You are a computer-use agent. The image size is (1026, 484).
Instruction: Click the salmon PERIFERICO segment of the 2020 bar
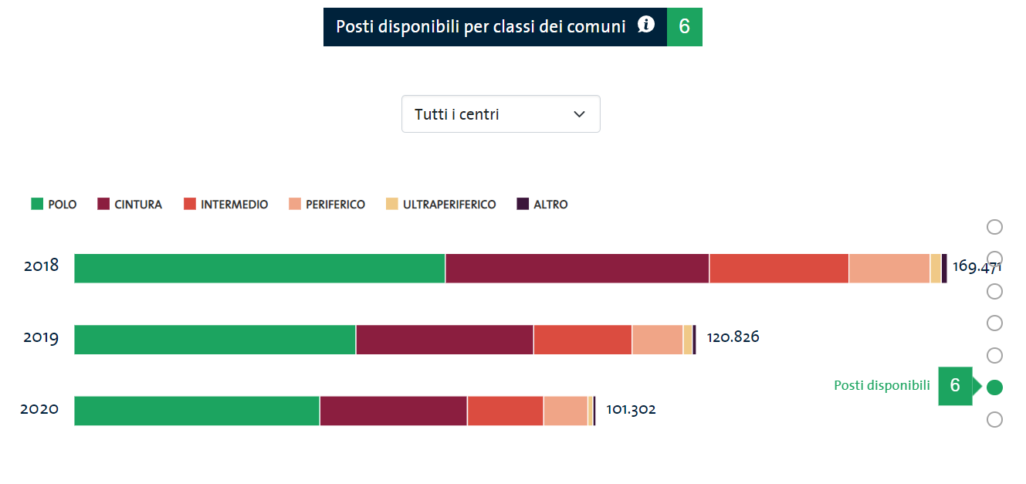[565, 411]
